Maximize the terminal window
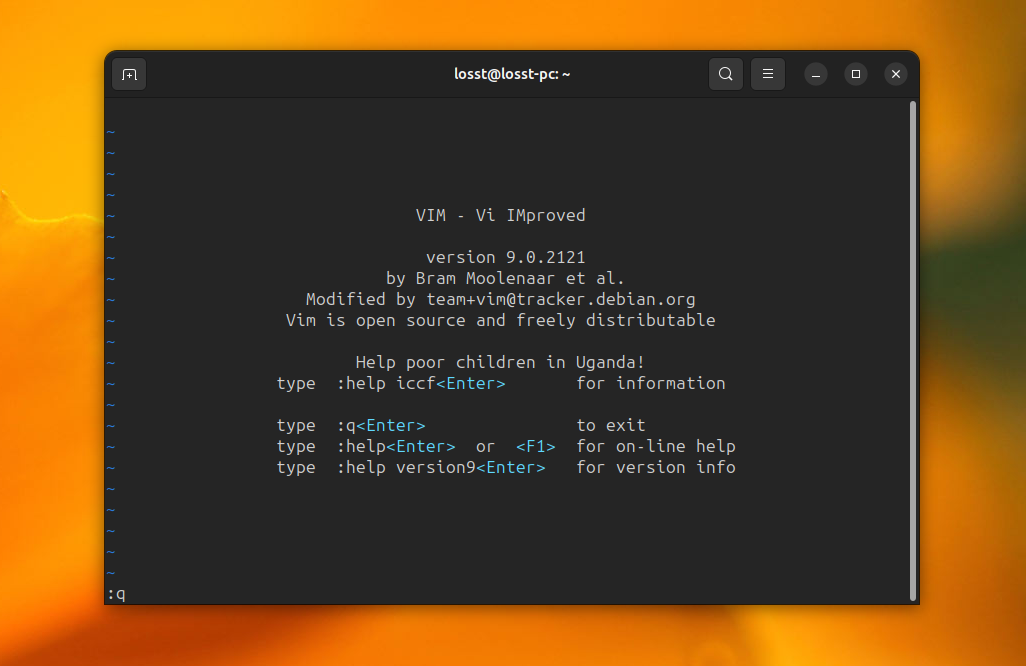The width and height of the screenshot is (1026, 666). [x=856, y=74]
